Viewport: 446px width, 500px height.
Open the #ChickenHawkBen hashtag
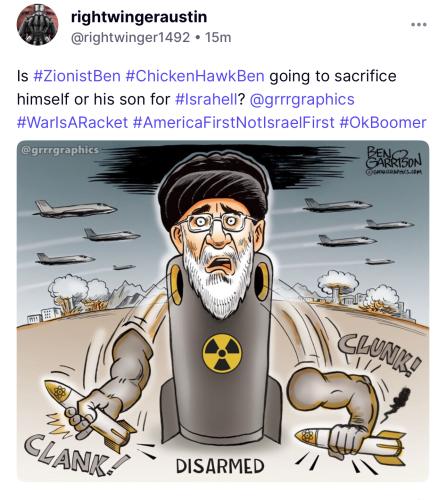(x=195, y=76)
